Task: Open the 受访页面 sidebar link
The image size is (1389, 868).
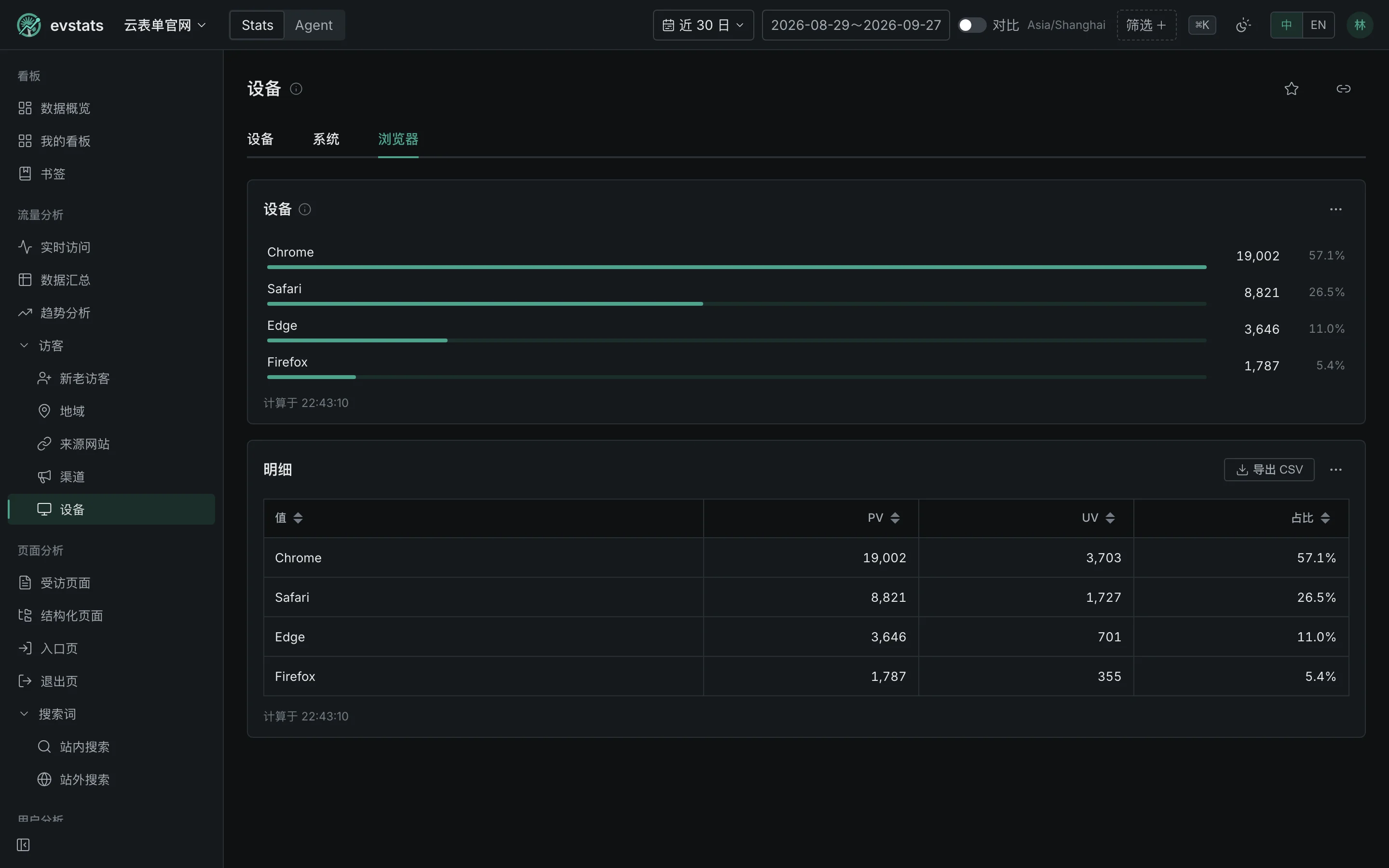Action: [x=111, y=583]
